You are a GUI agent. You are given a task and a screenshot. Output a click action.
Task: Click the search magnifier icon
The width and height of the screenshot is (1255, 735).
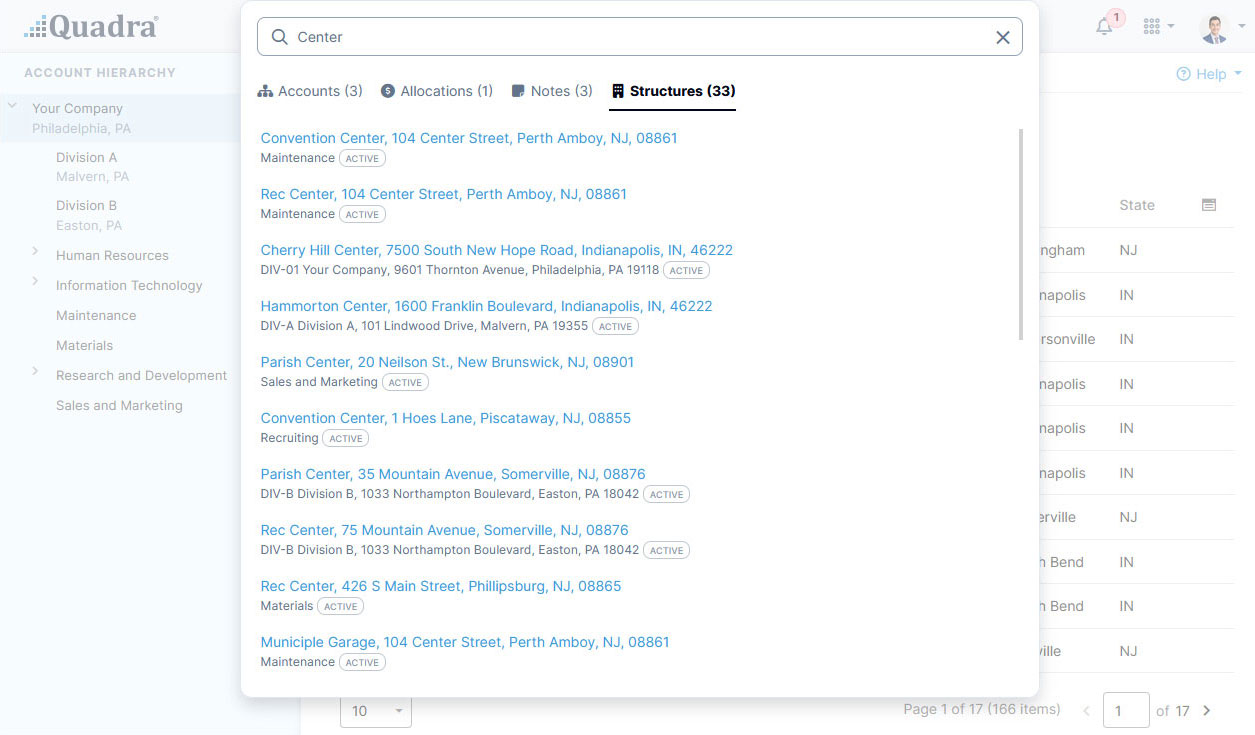[x=280, y=37]
